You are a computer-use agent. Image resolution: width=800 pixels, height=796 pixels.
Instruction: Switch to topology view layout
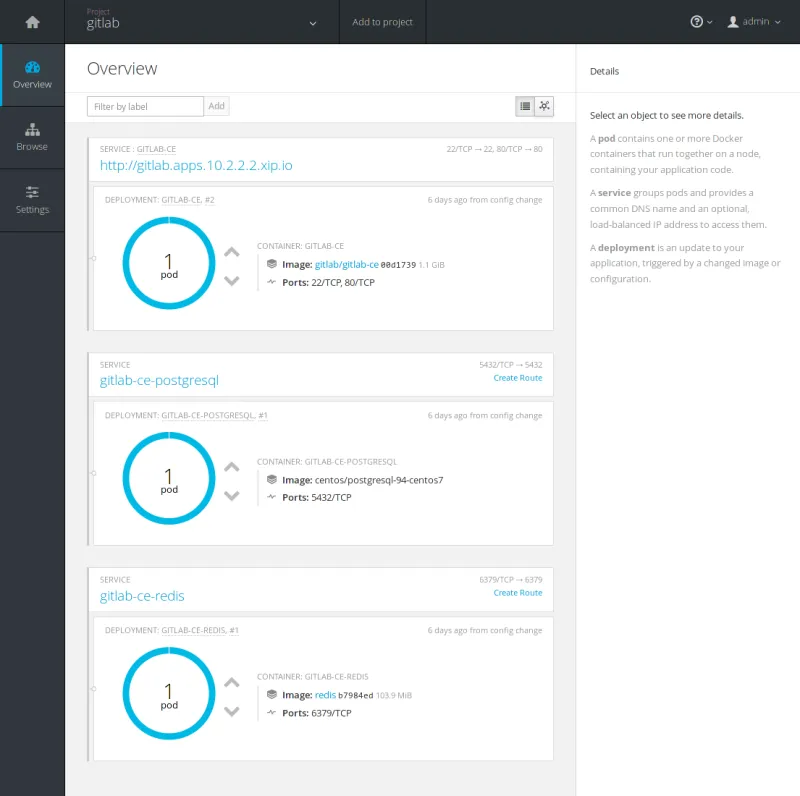(x=544, y=106)
